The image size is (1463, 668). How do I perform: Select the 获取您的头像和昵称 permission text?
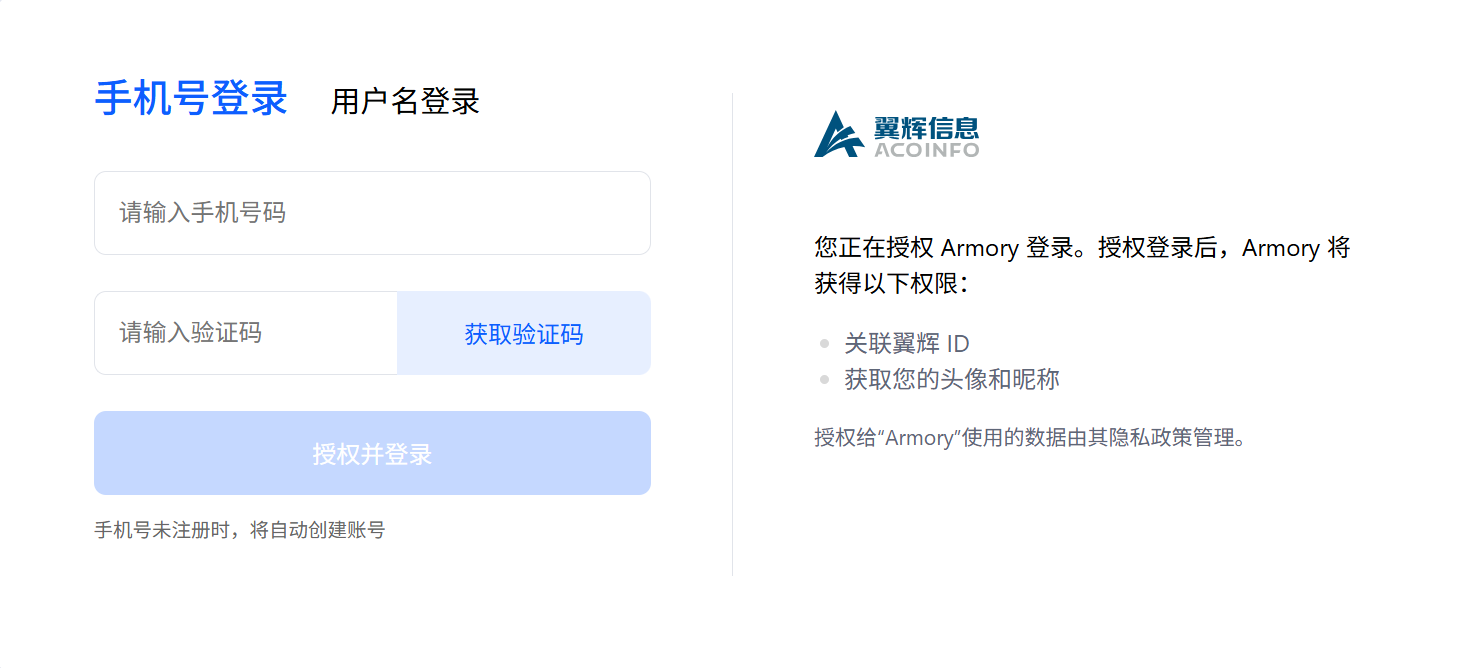[952, 379]
